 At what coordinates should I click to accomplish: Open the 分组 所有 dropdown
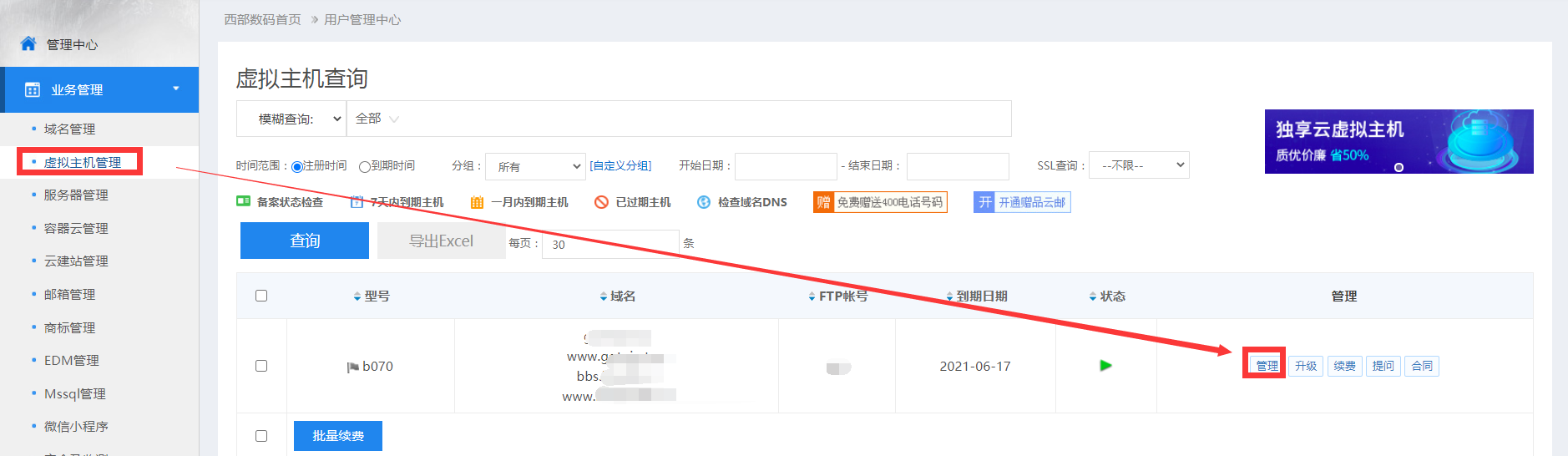tap(535, 166)
